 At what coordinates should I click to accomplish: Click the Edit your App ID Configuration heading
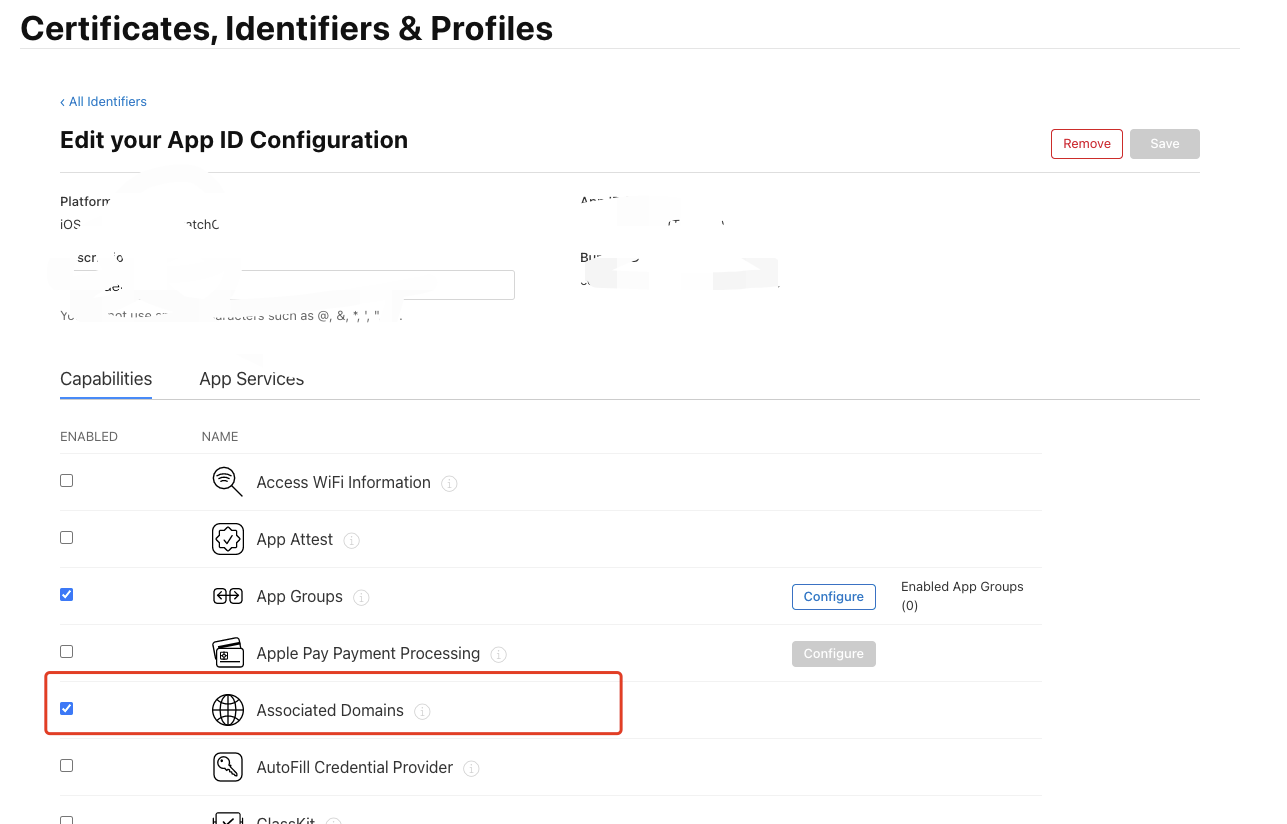[234, 140]
